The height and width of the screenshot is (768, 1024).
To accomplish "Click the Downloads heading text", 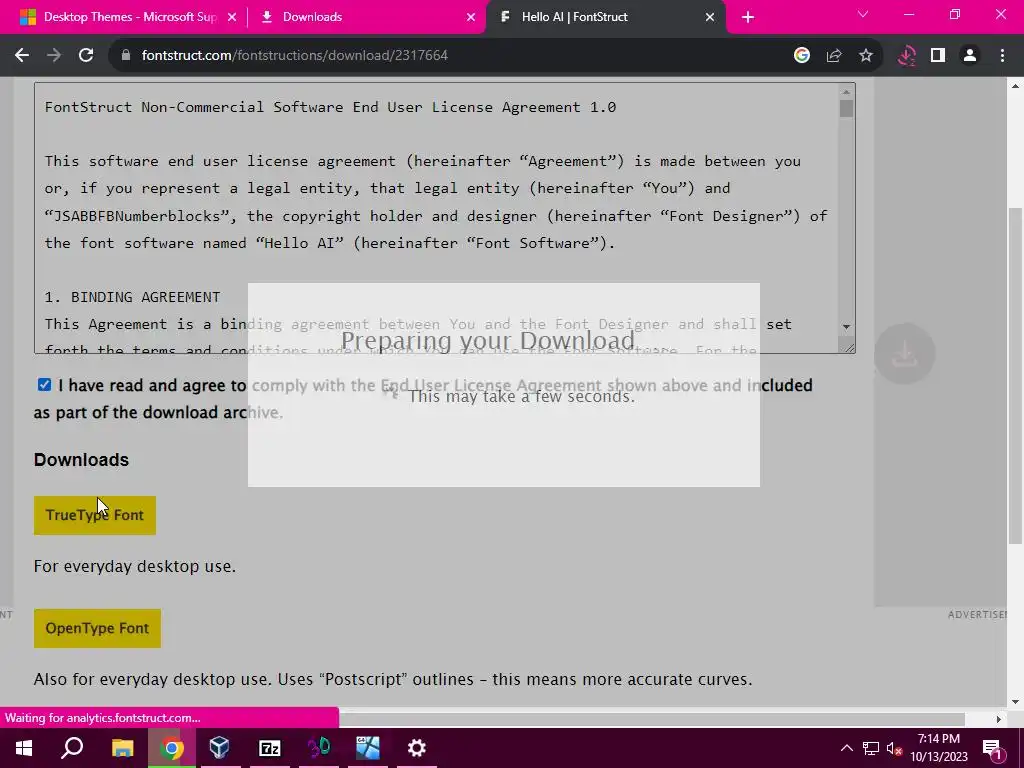I will (82, 460).
